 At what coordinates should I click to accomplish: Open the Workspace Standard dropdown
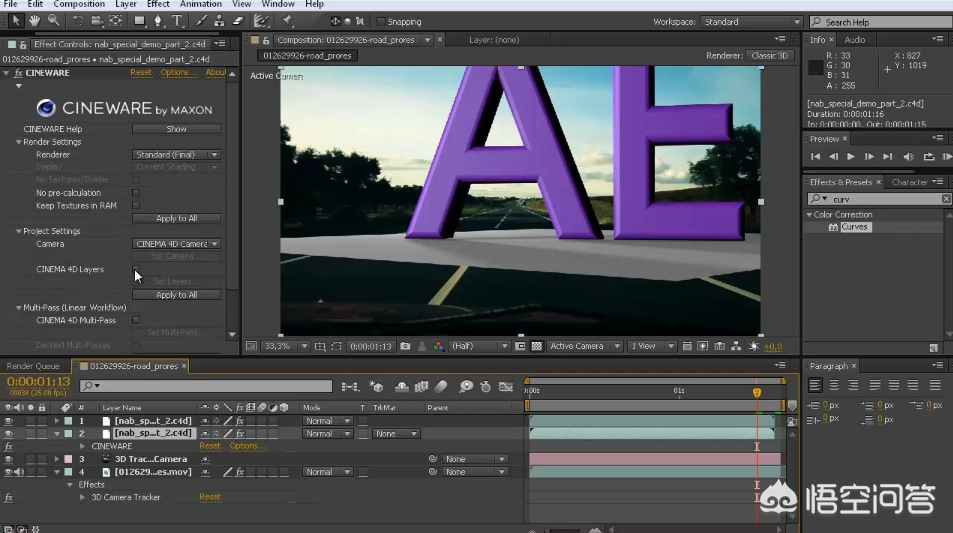pos(752,22)
